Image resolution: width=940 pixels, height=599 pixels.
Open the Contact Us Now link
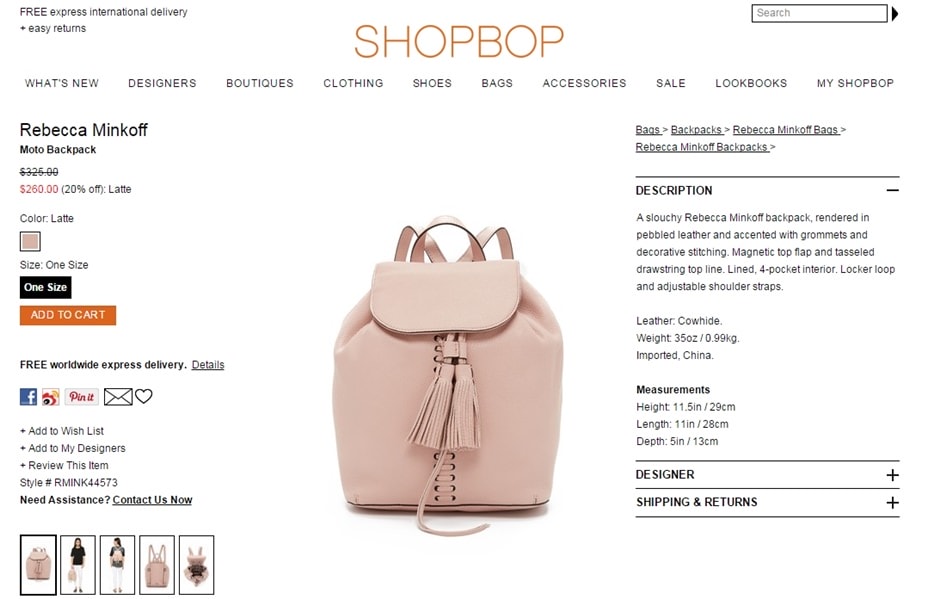[152, 500]
